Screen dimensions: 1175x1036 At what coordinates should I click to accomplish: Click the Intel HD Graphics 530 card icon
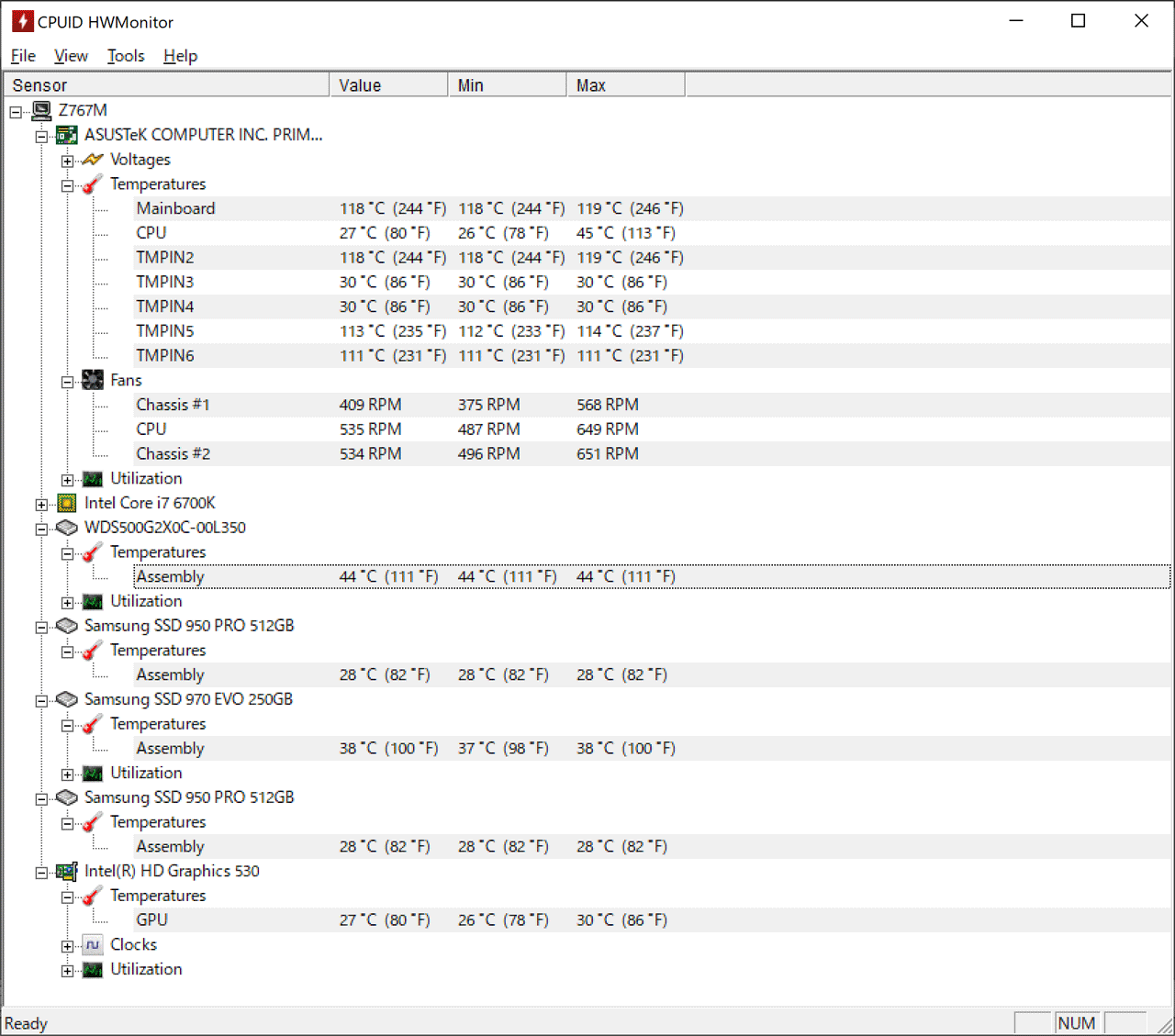(x=66, y=872)
